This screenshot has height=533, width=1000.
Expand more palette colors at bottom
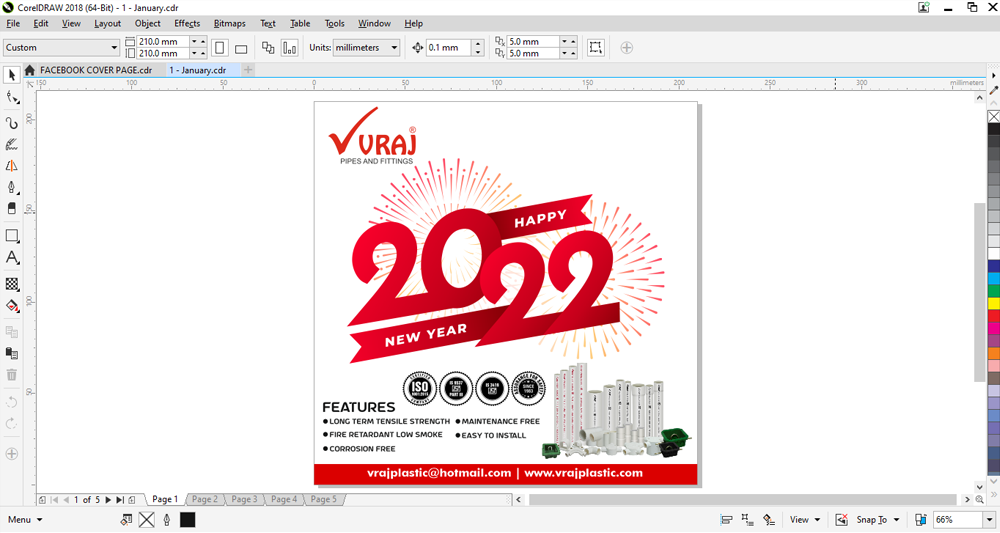pyautogui.click(x=994, y=495)
